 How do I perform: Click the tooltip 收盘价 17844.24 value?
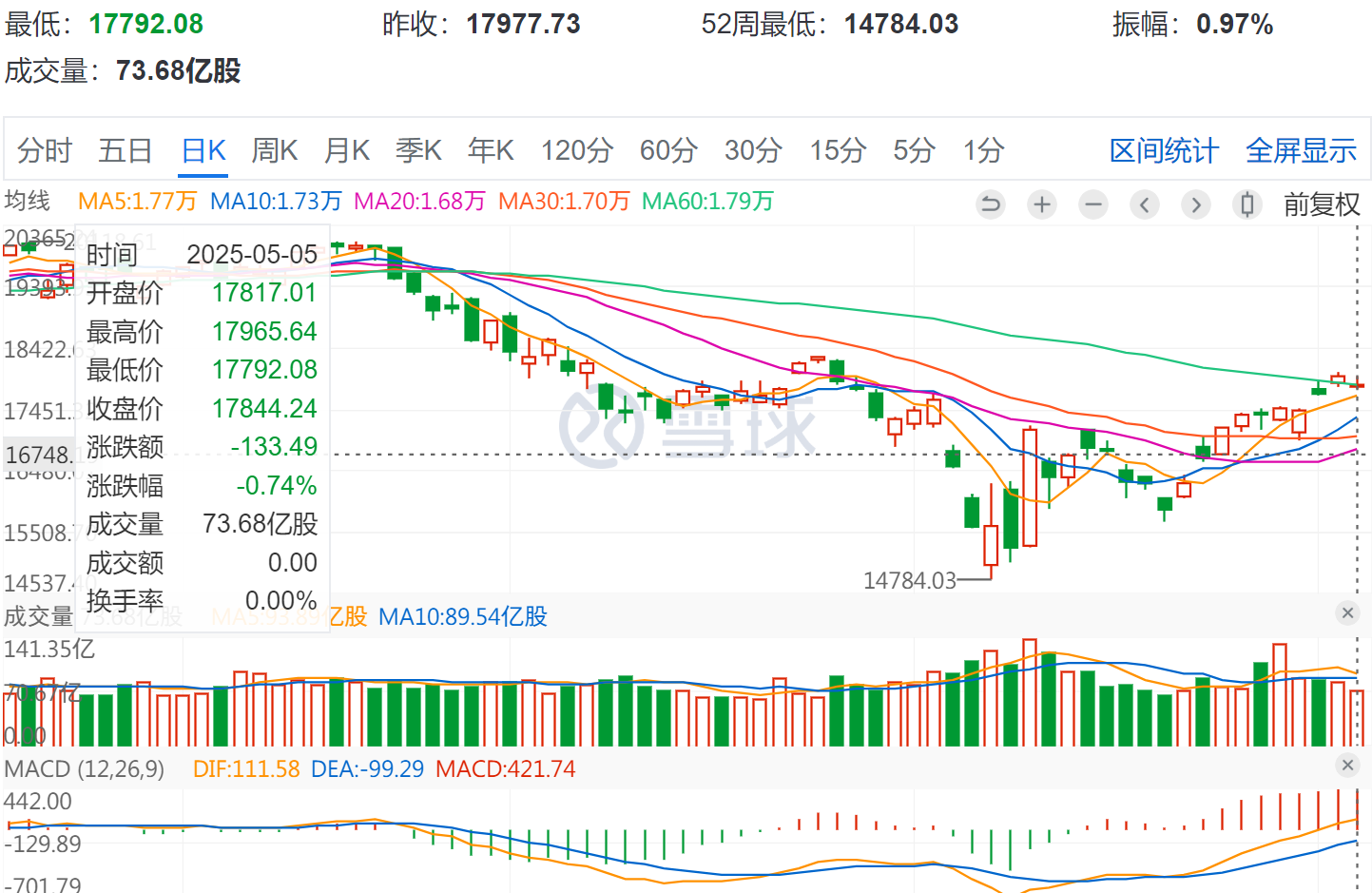(x=264, y=408)
